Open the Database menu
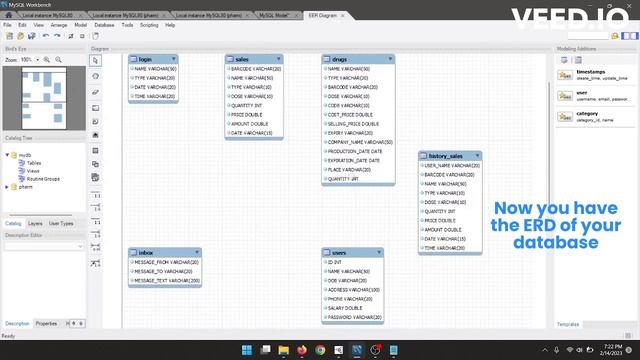This screenshot has width=640, height=360. coord(104,25)
